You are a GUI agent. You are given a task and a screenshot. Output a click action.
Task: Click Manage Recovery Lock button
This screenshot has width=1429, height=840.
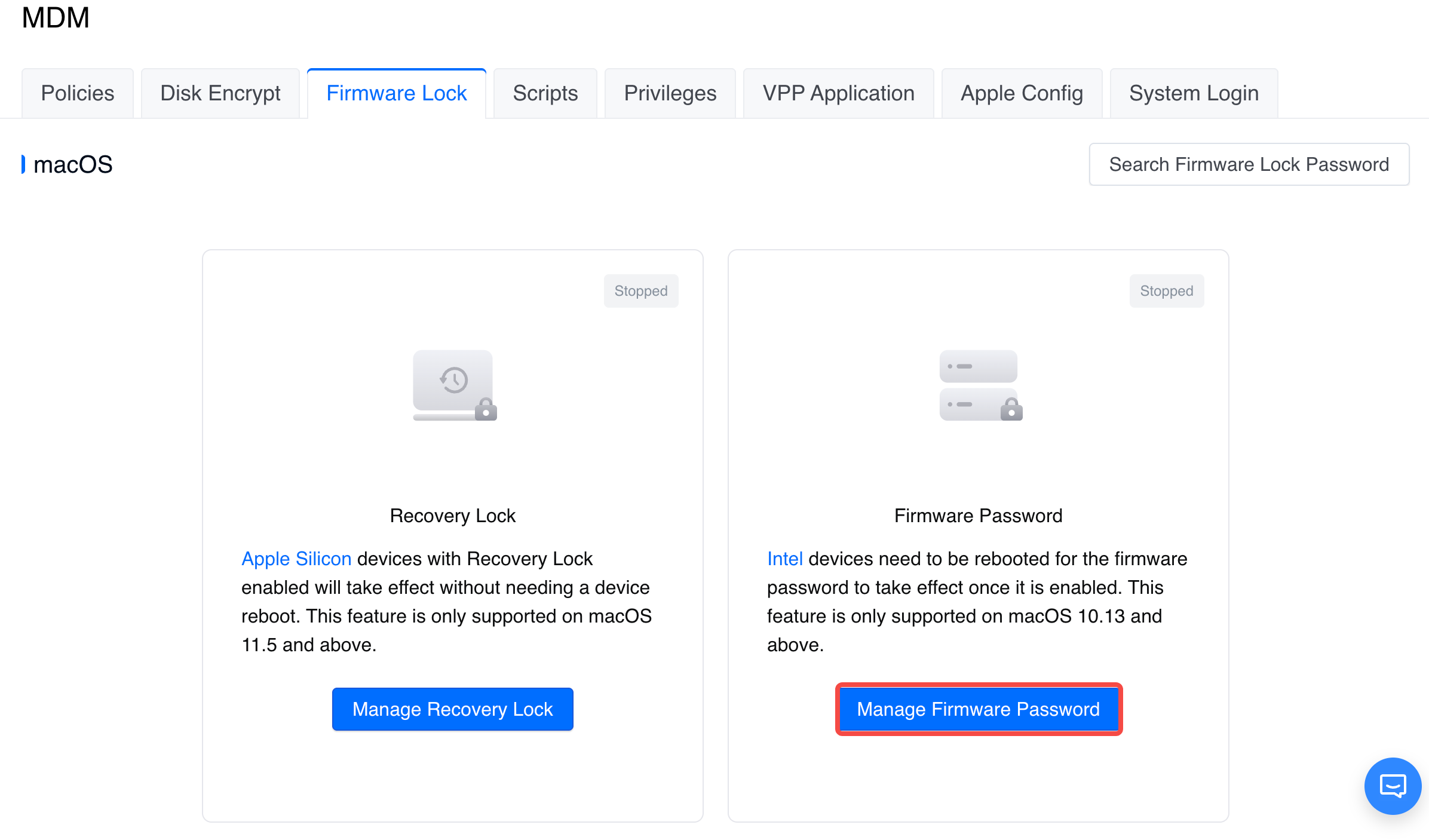pyautogui.click(x=452, y=709)
